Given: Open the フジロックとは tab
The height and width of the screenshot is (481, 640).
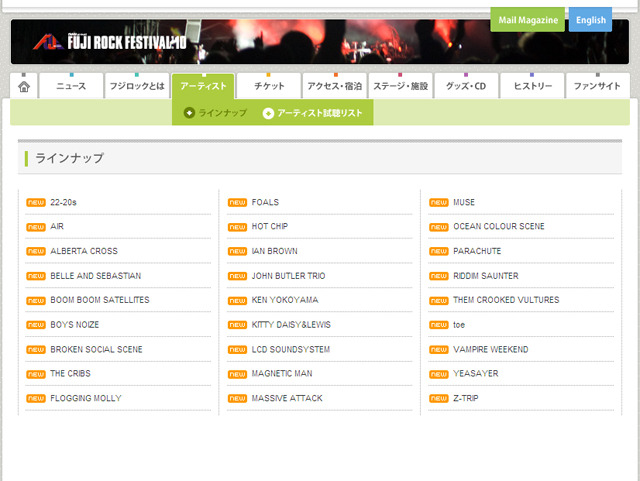Looking at the screenshot, I should click(137, 86).
